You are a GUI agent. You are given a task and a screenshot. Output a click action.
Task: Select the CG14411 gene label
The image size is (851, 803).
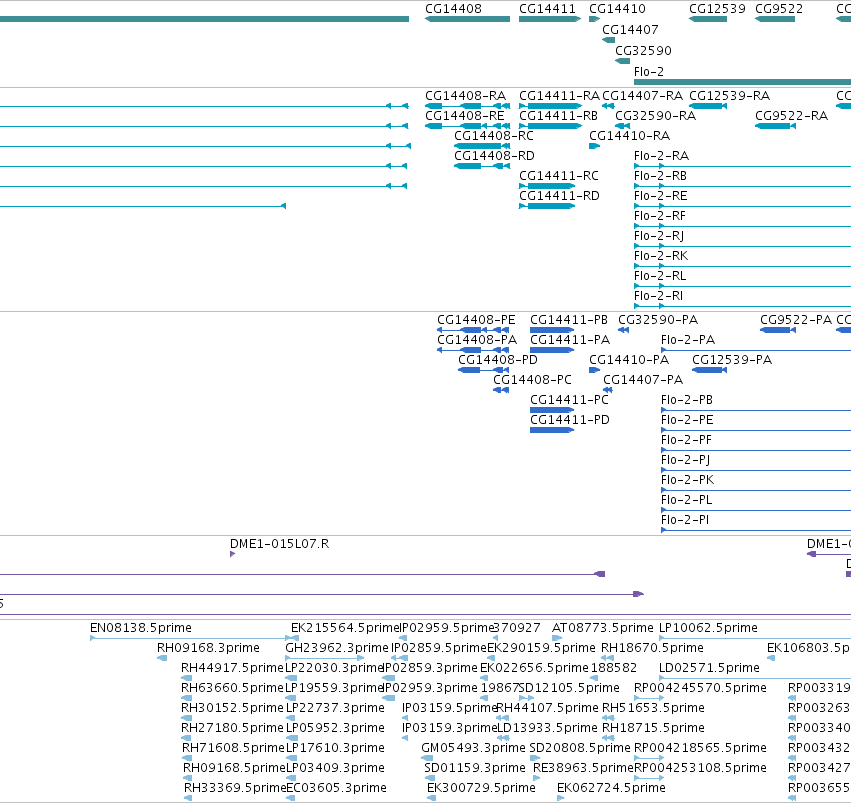click(x=547, y=9)
